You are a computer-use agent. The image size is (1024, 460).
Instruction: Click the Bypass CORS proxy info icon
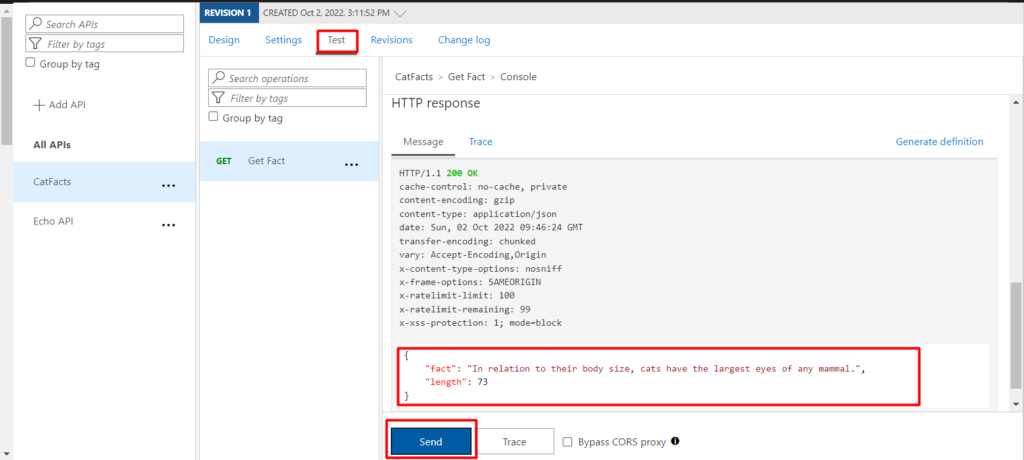(675, 441)
